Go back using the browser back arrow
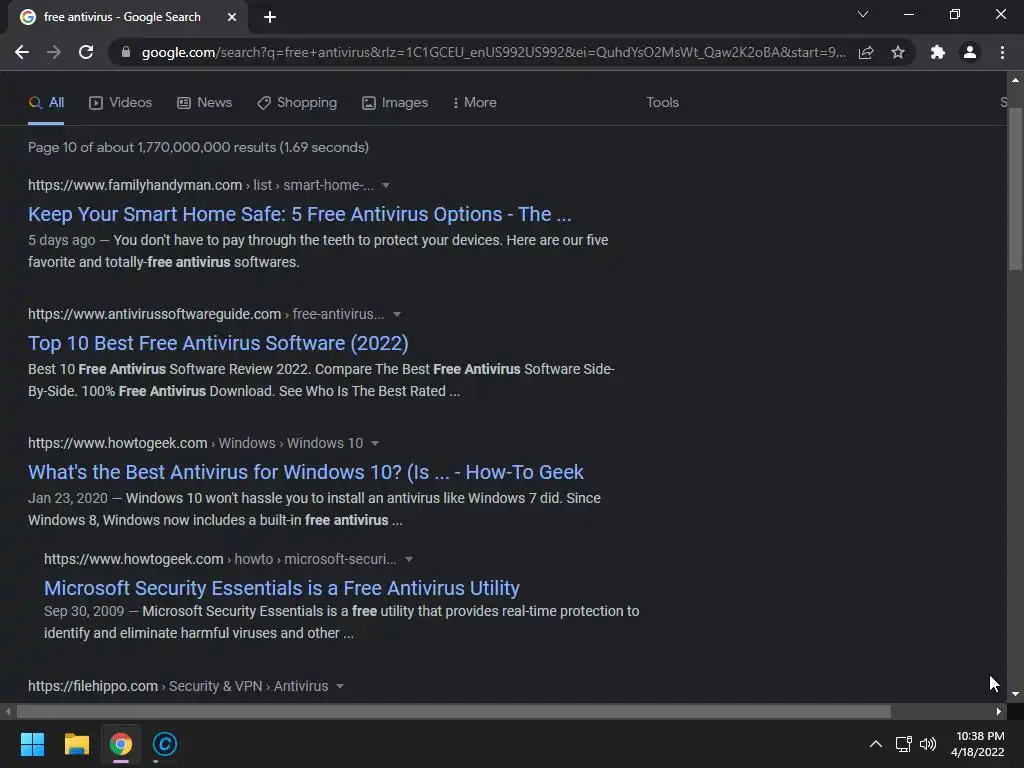The height and width of the screenshot is (768, 1024). click(22, 52)
